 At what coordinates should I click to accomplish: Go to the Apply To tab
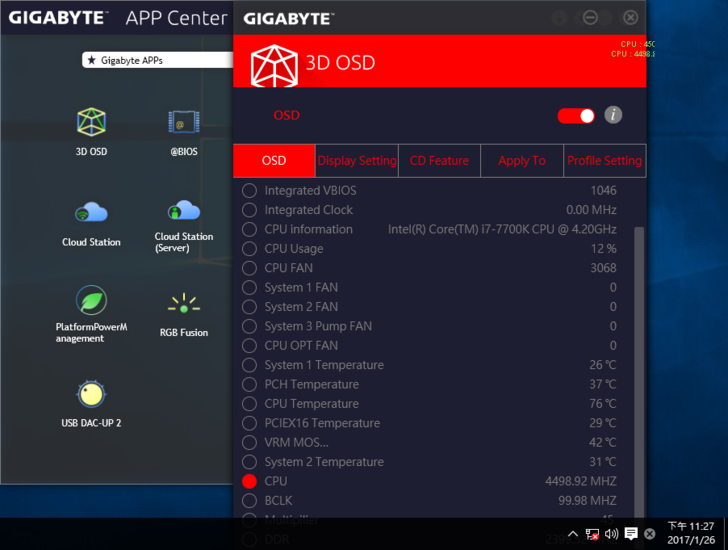click(x=522, y=161)
